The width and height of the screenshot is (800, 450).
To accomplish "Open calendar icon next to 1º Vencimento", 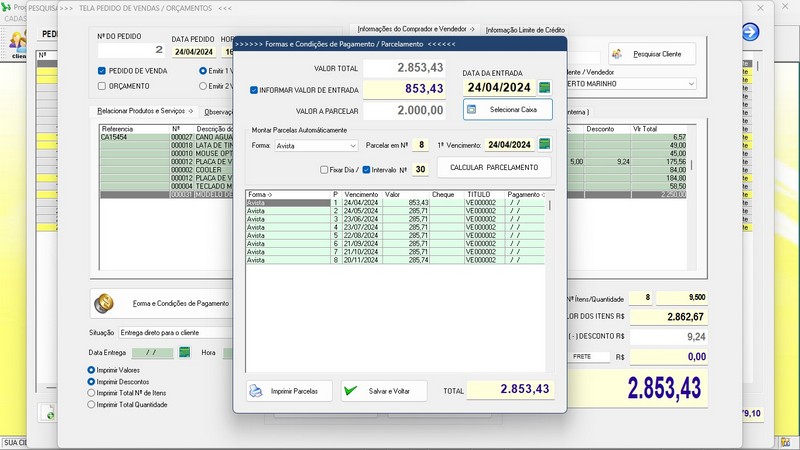I will (544, 145).
